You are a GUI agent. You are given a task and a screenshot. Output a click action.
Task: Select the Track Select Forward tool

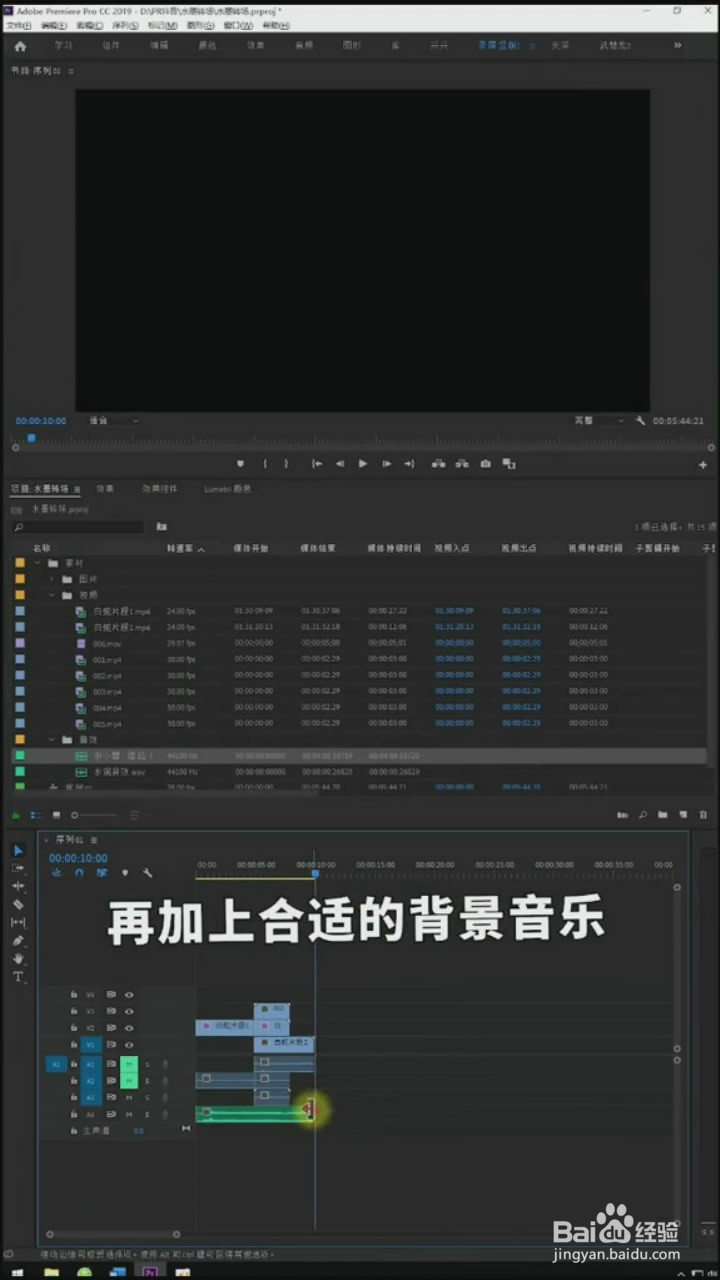[x=18, y=868]
